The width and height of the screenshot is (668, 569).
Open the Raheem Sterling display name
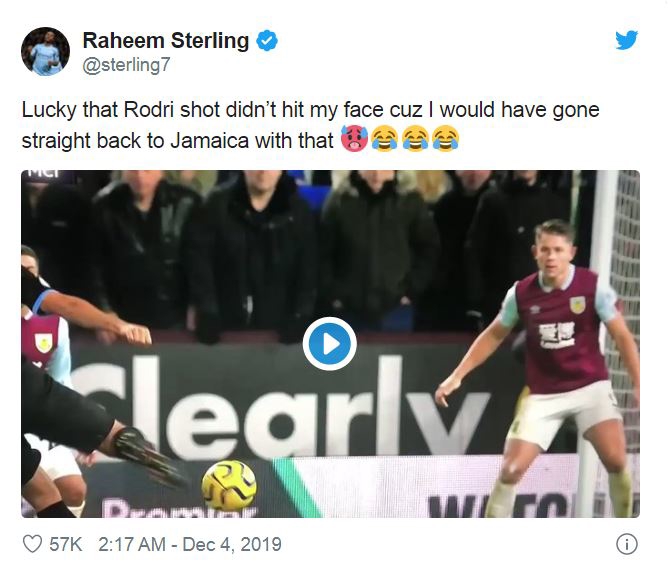click(x=165, y=41)
